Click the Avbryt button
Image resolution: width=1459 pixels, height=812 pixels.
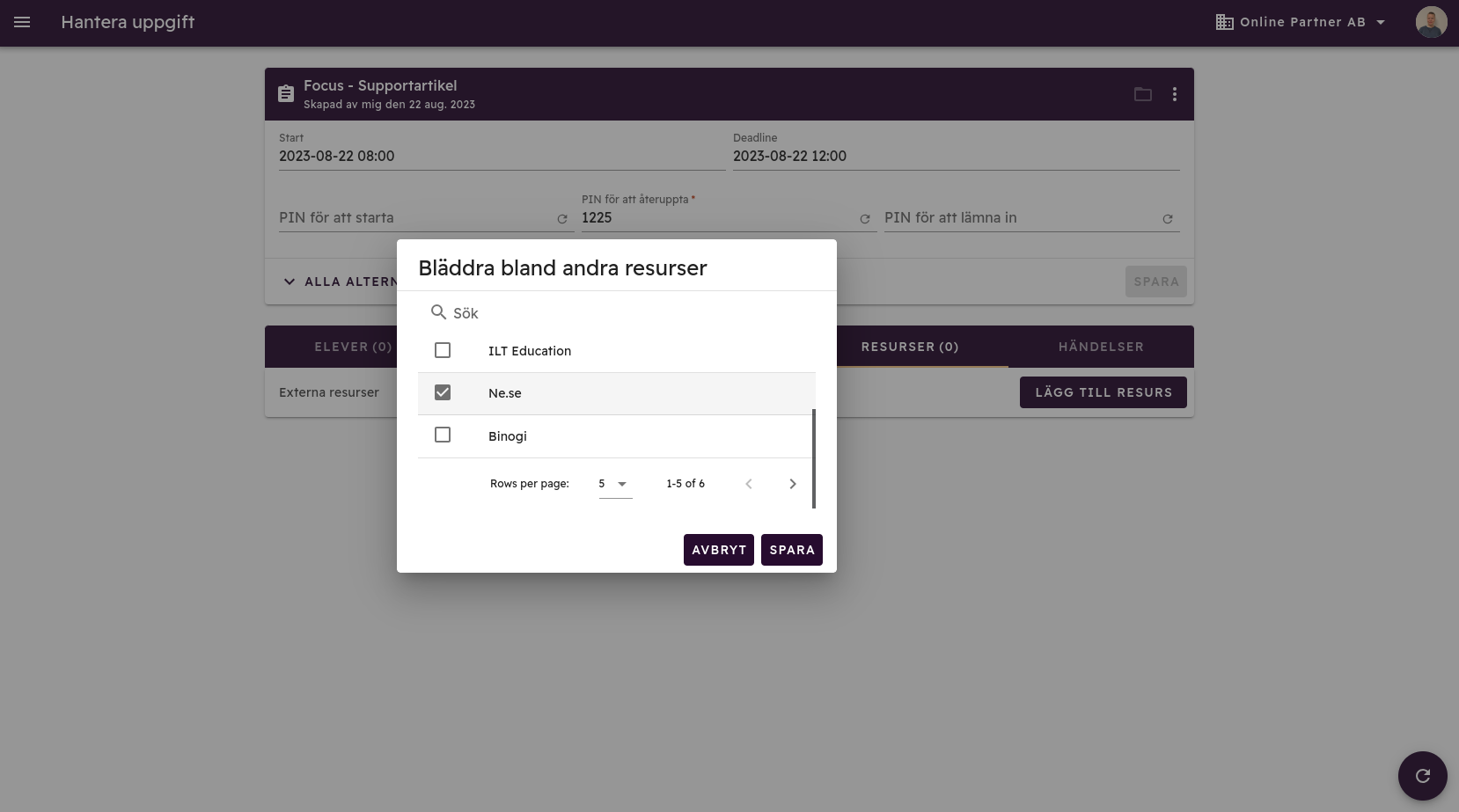click(718, 550)
